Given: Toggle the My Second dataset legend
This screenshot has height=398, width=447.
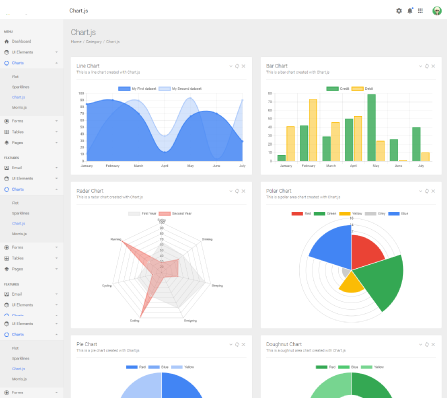Looking at the screenshot, I should point(180,89).
